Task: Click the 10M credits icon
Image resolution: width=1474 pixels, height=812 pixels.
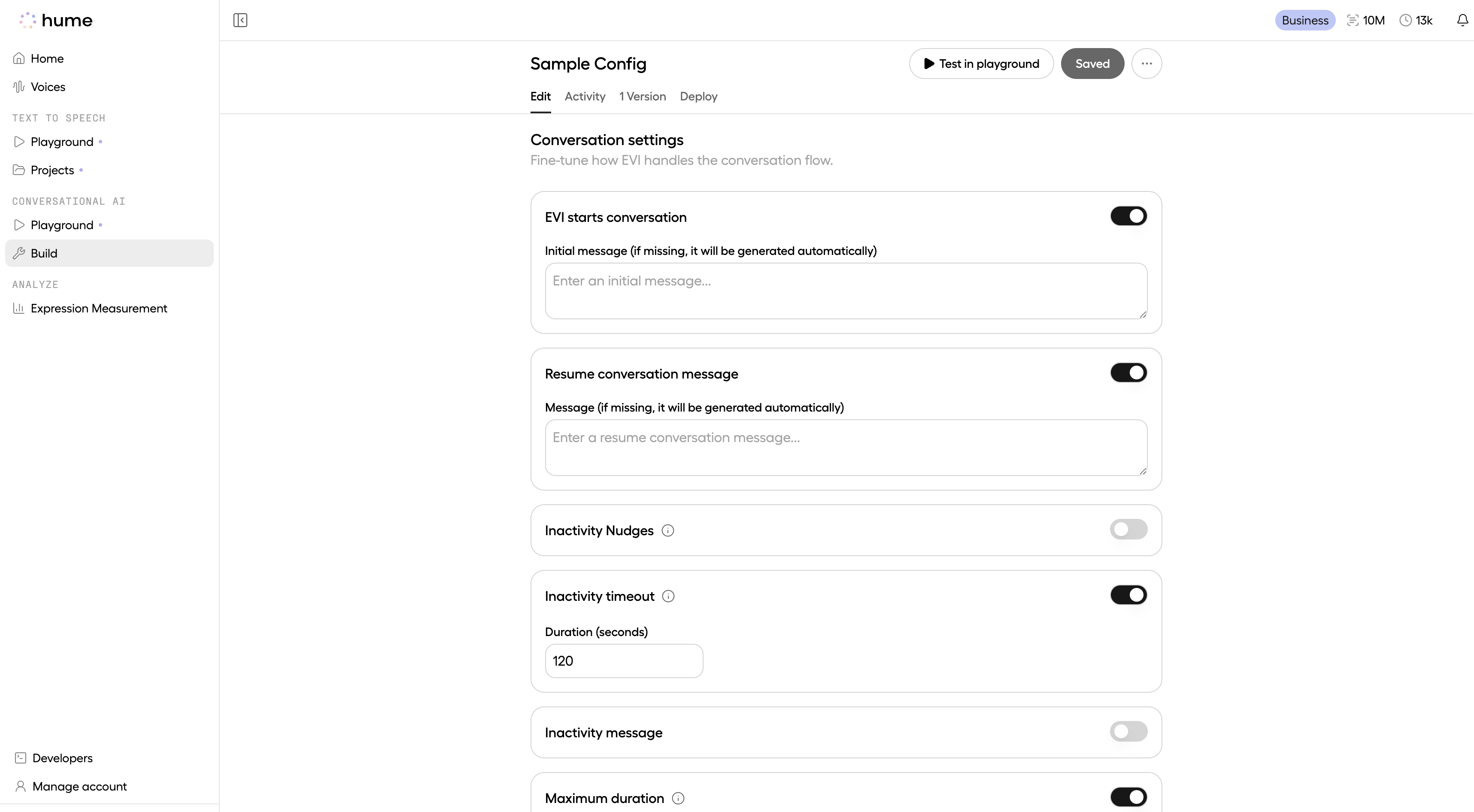Action: [1353, 20]
